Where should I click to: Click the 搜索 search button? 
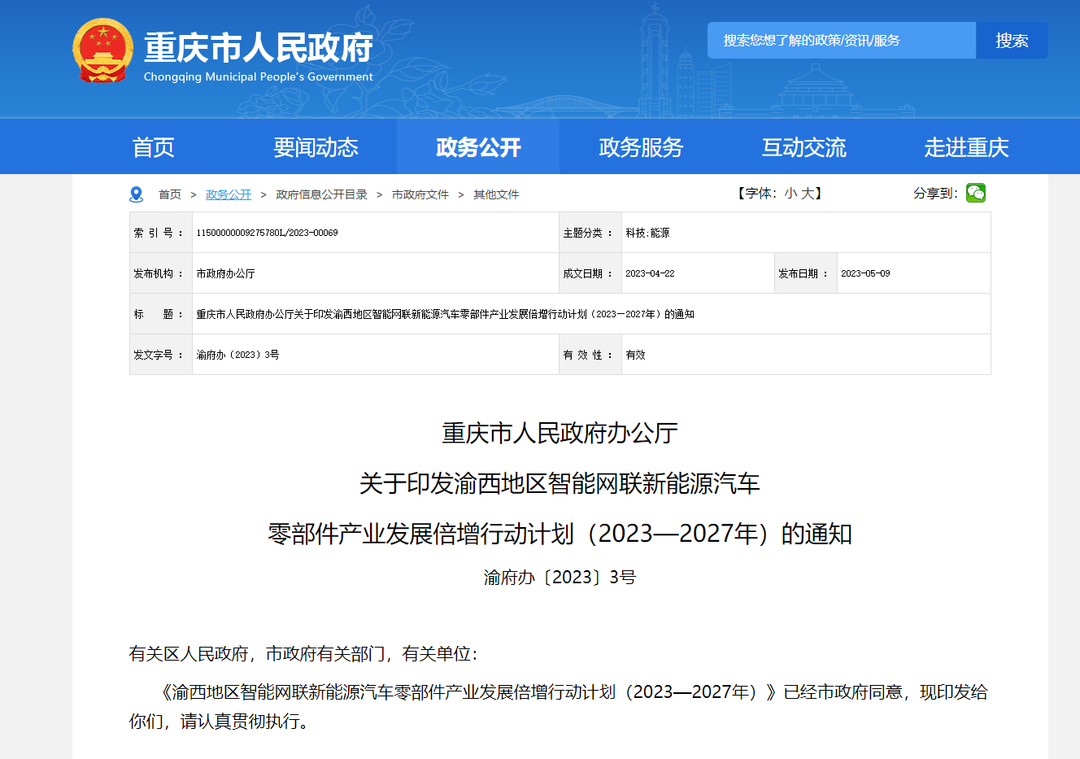[1012, 40]
